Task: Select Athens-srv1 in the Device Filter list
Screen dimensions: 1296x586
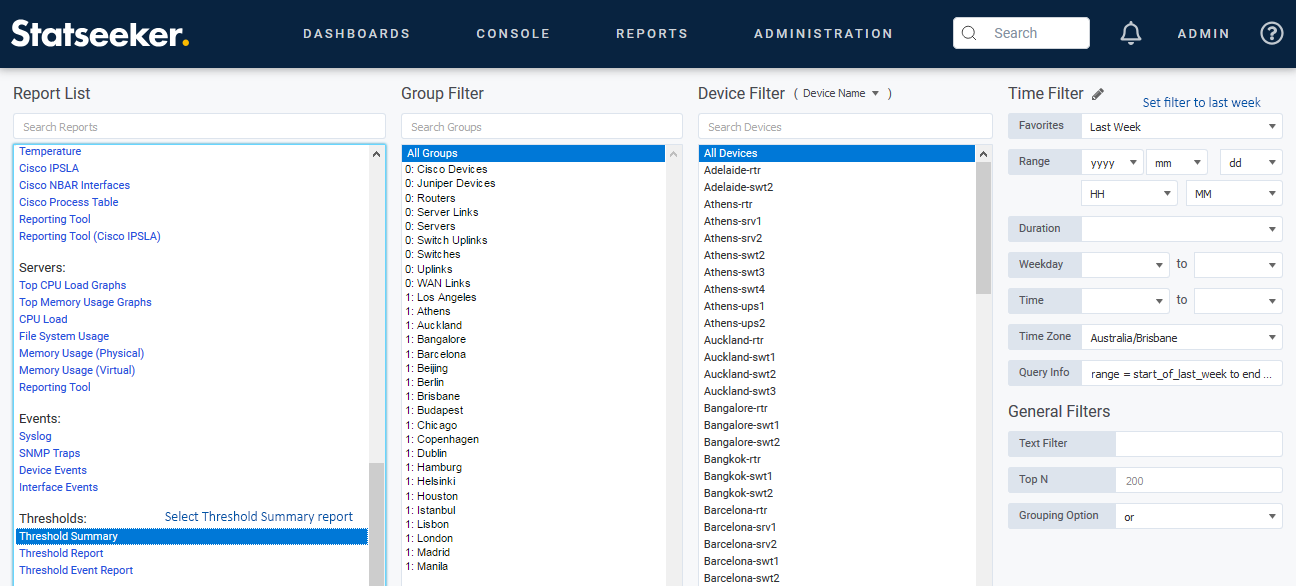Action: pyautogui.click(x=732, y=221)
